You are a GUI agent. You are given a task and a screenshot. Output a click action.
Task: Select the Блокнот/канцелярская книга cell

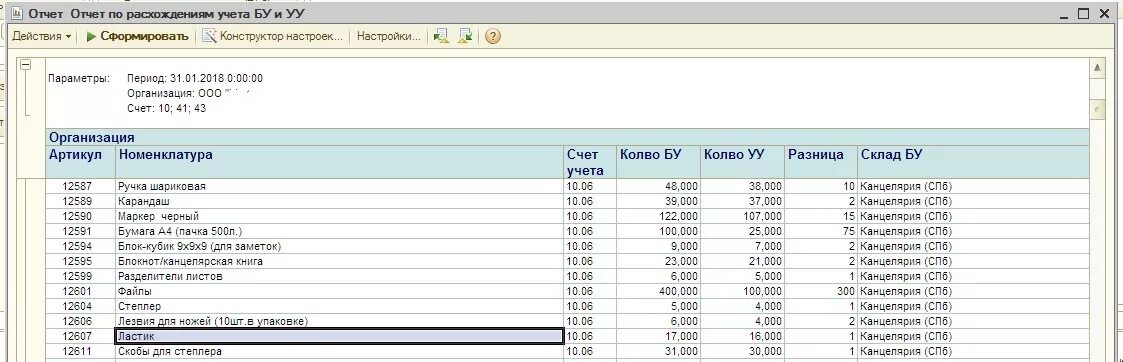[x=340, y=262]
